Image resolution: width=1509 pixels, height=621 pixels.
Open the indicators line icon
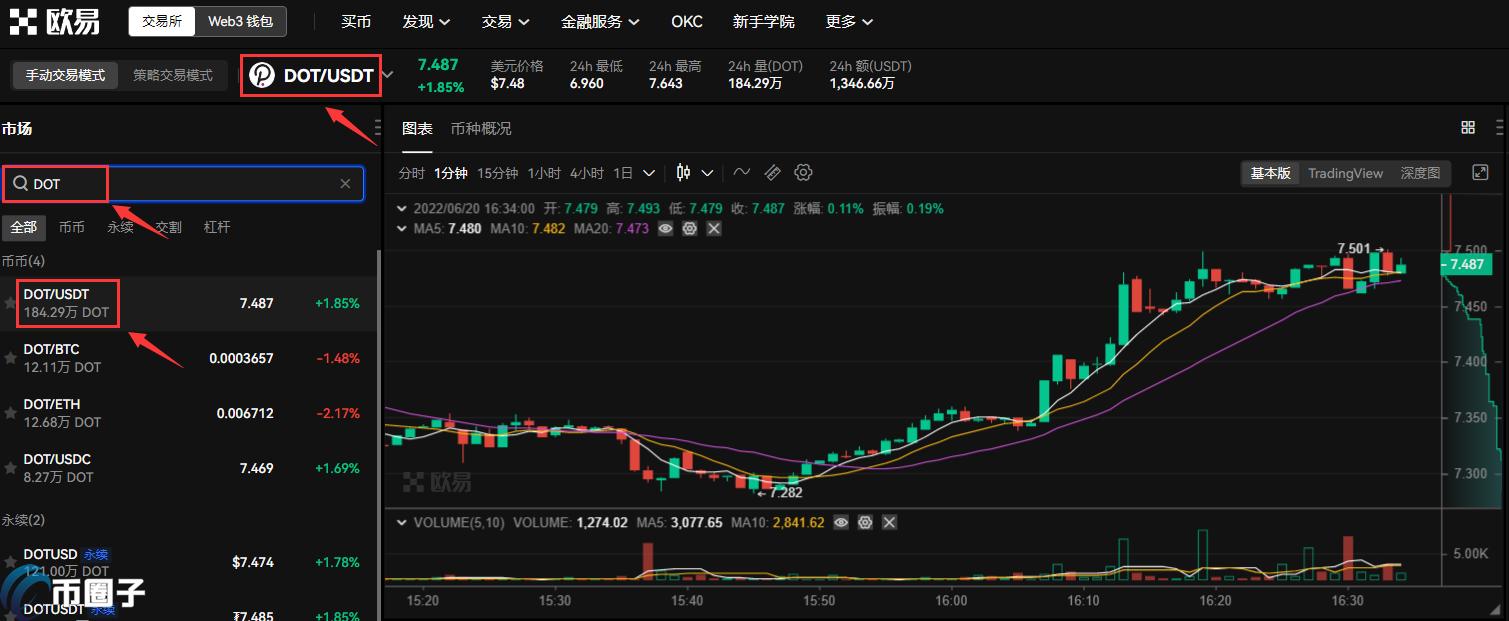click(741, 173)
